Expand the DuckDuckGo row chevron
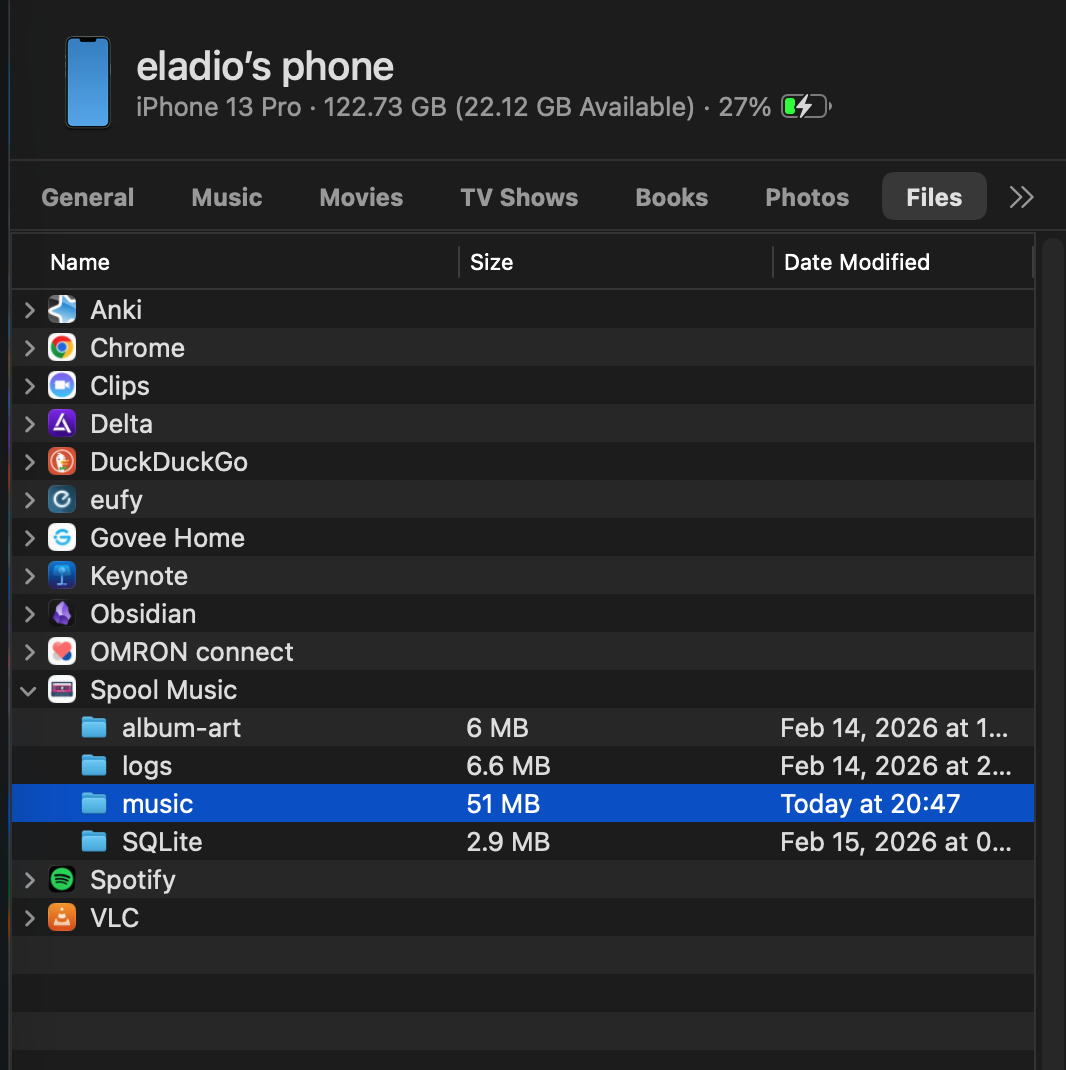Screen dimensions: 1066x1070 pos(29,462)
